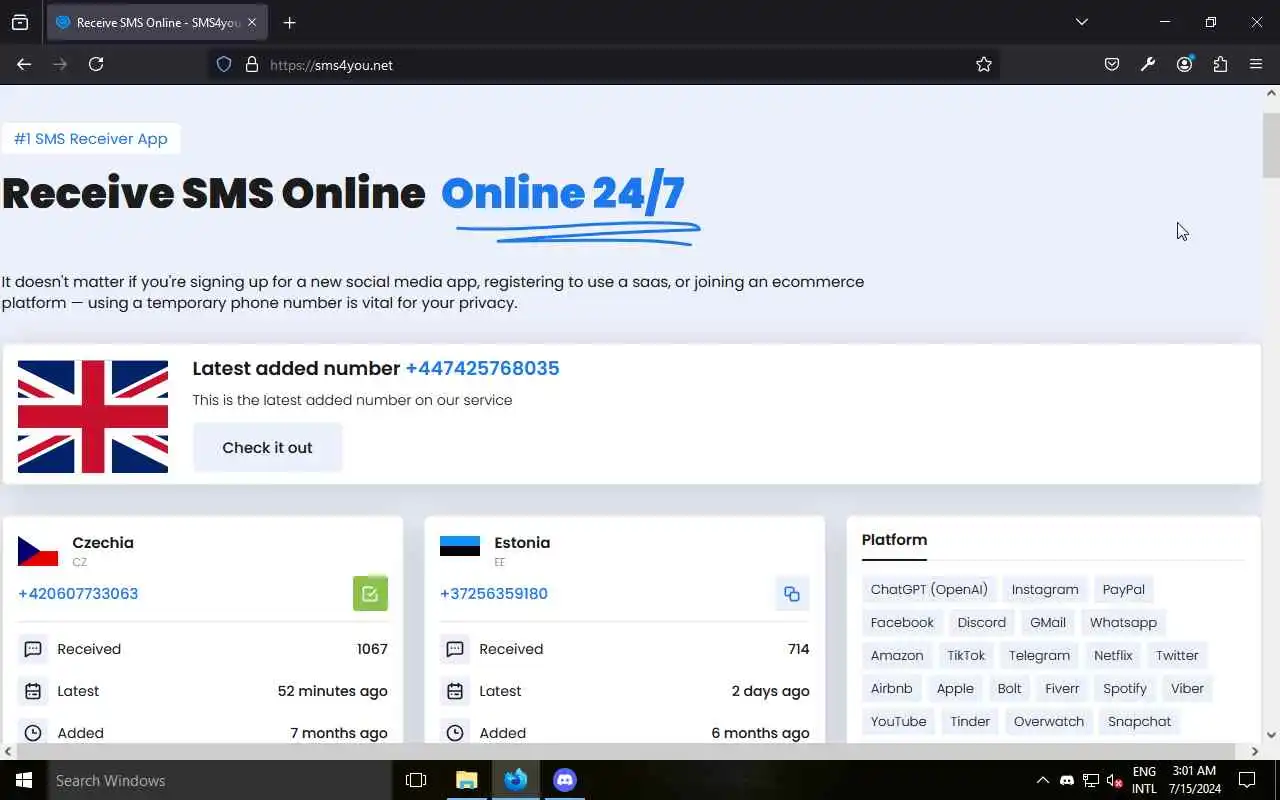Open the latest number +447425768035 link
The image size is (1280, 800).
click(x=482, y=368)
